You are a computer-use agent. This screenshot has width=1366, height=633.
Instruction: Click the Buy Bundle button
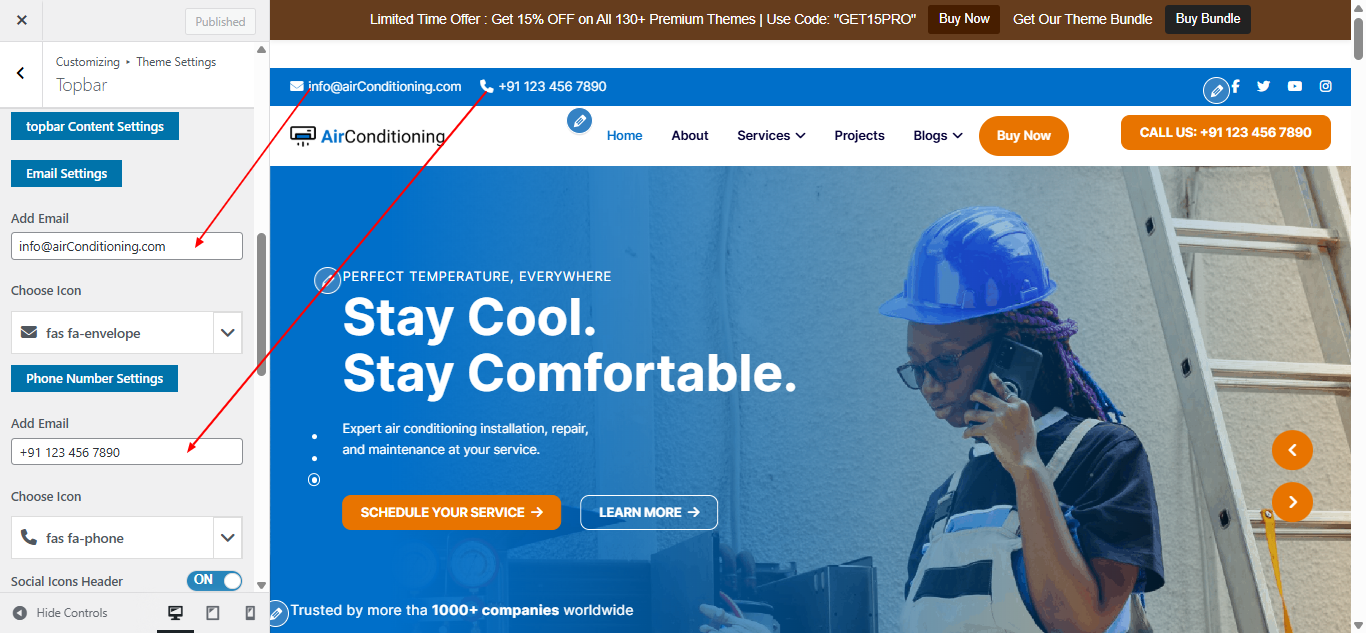[1208, 19]
